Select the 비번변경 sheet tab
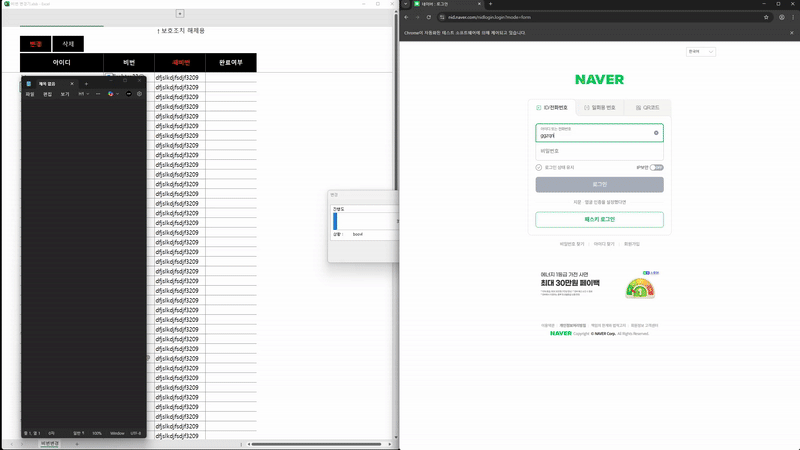 [x=49, y=444]
